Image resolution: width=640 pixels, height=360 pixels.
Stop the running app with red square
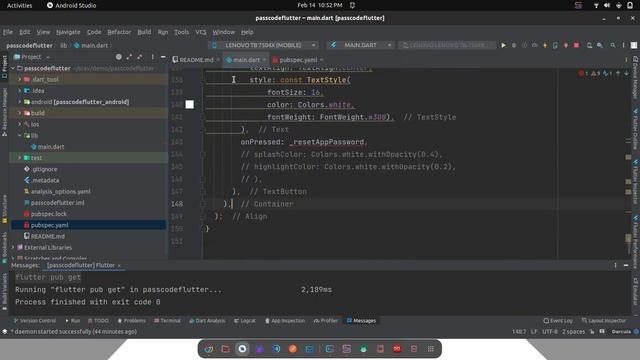pos(576,45)
